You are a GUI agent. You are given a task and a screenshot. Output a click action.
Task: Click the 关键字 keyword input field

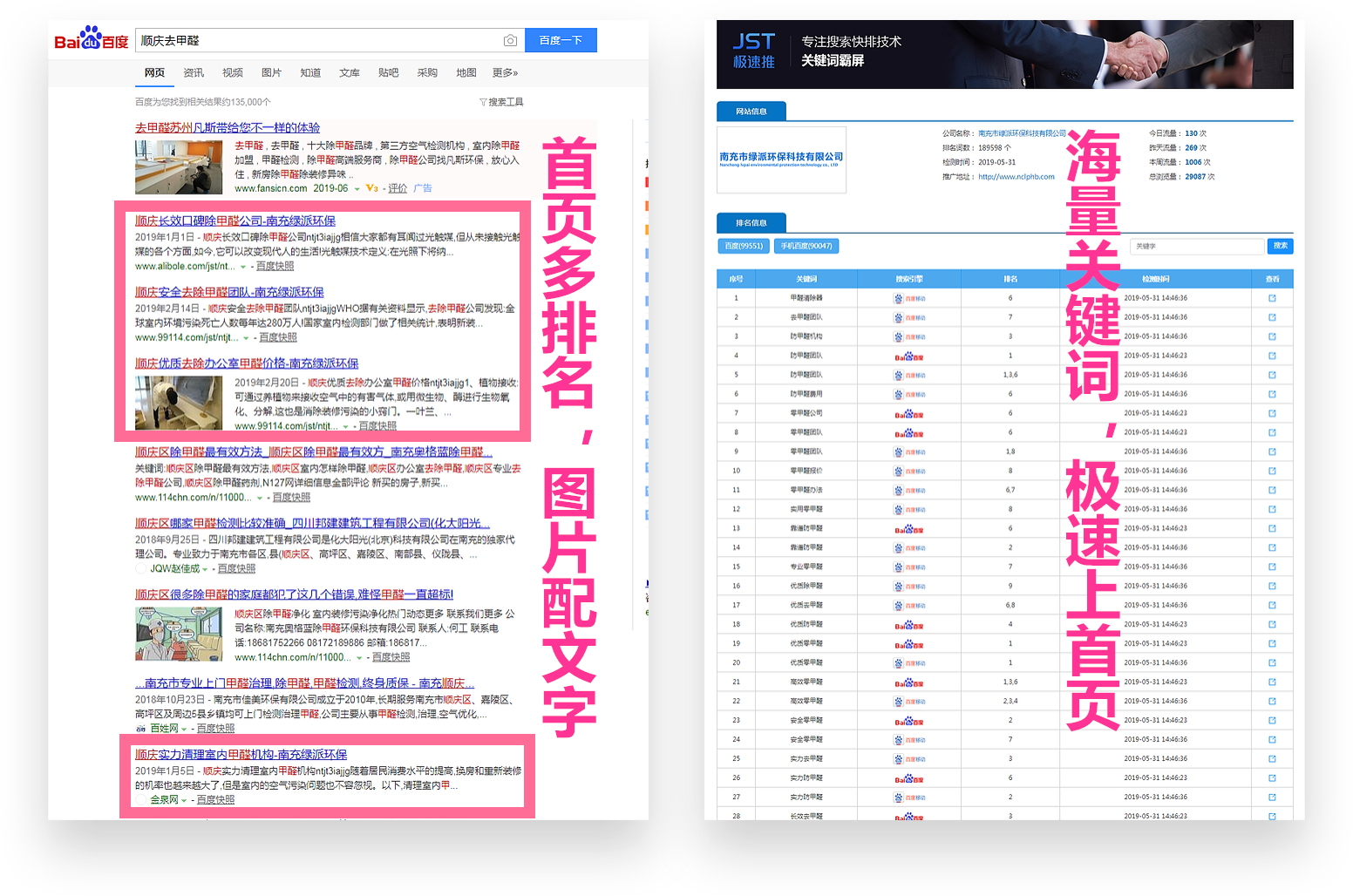(x=1197, y=246)
